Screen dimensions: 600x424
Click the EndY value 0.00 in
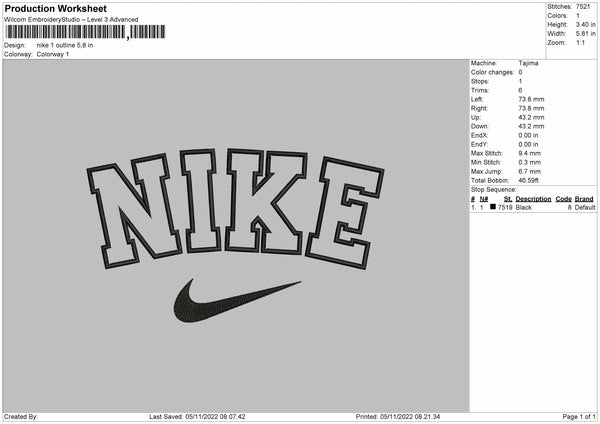(528, 144)
